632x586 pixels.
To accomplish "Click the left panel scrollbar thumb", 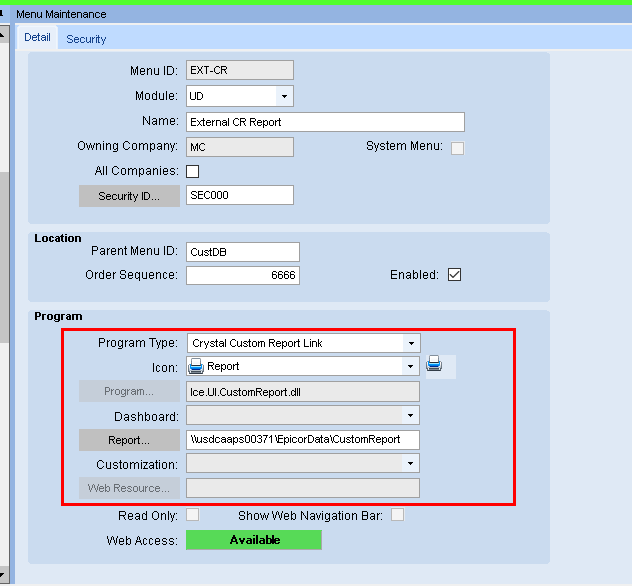I will click(4, 257).
